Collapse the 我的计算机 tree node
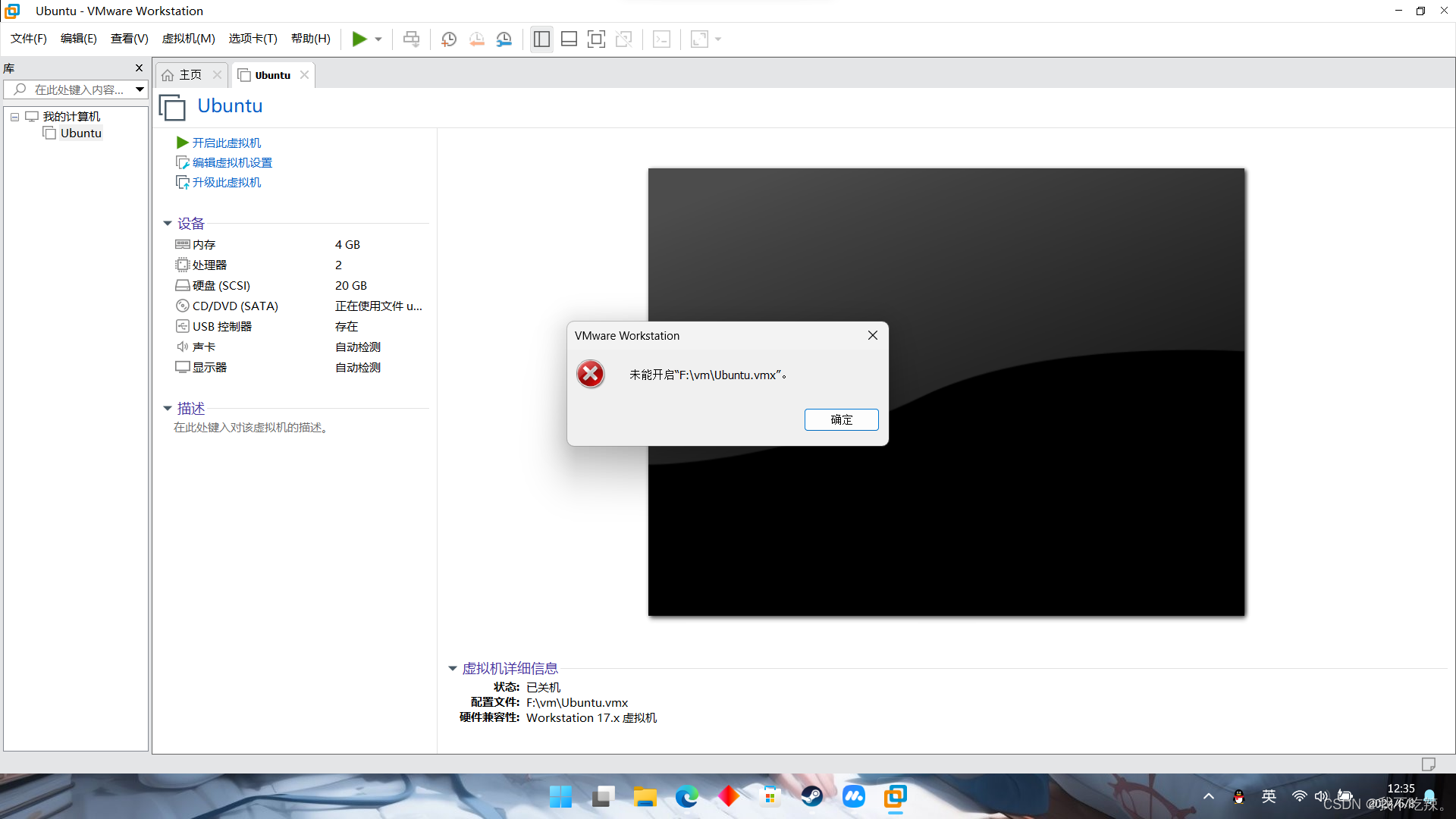This screenshot has height=819, width=1456. click(14, 117)
